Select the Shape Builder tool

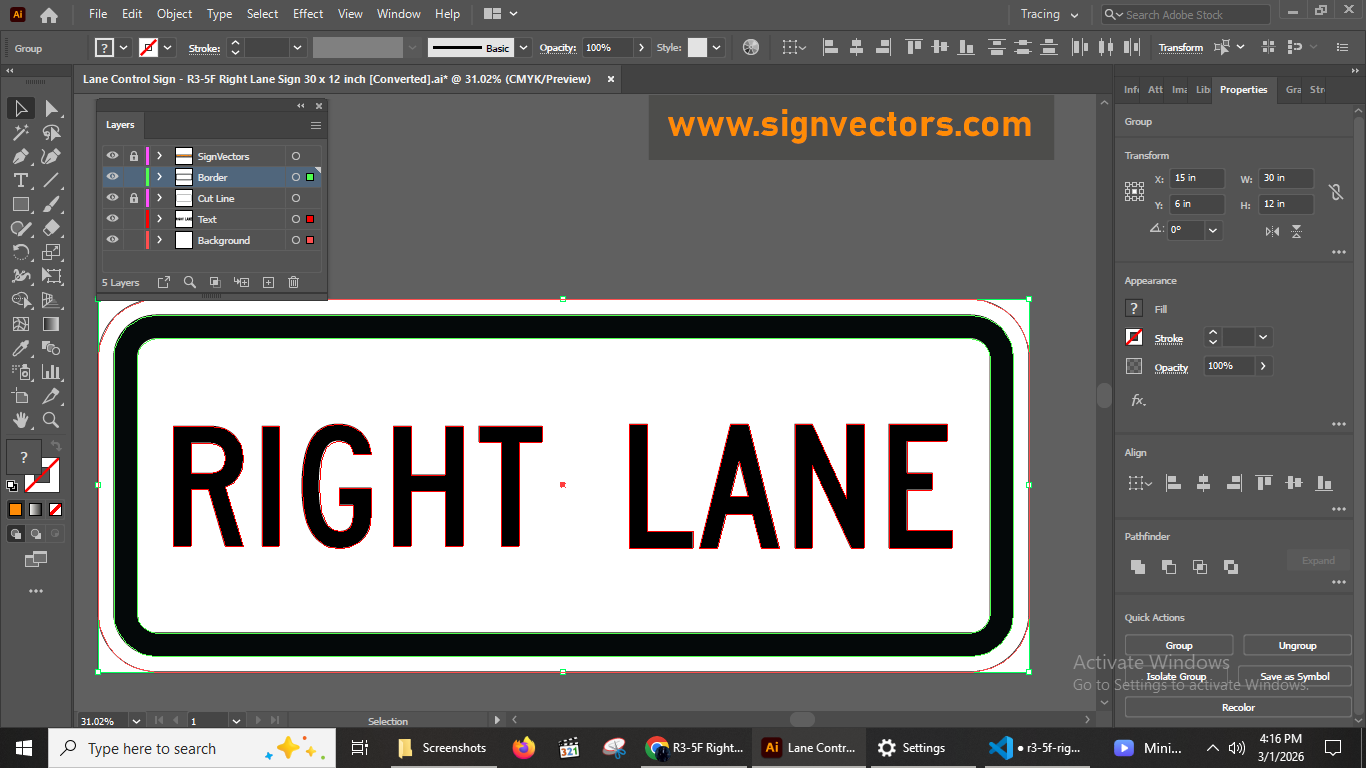pyautogui.click(x=21, y=300)
